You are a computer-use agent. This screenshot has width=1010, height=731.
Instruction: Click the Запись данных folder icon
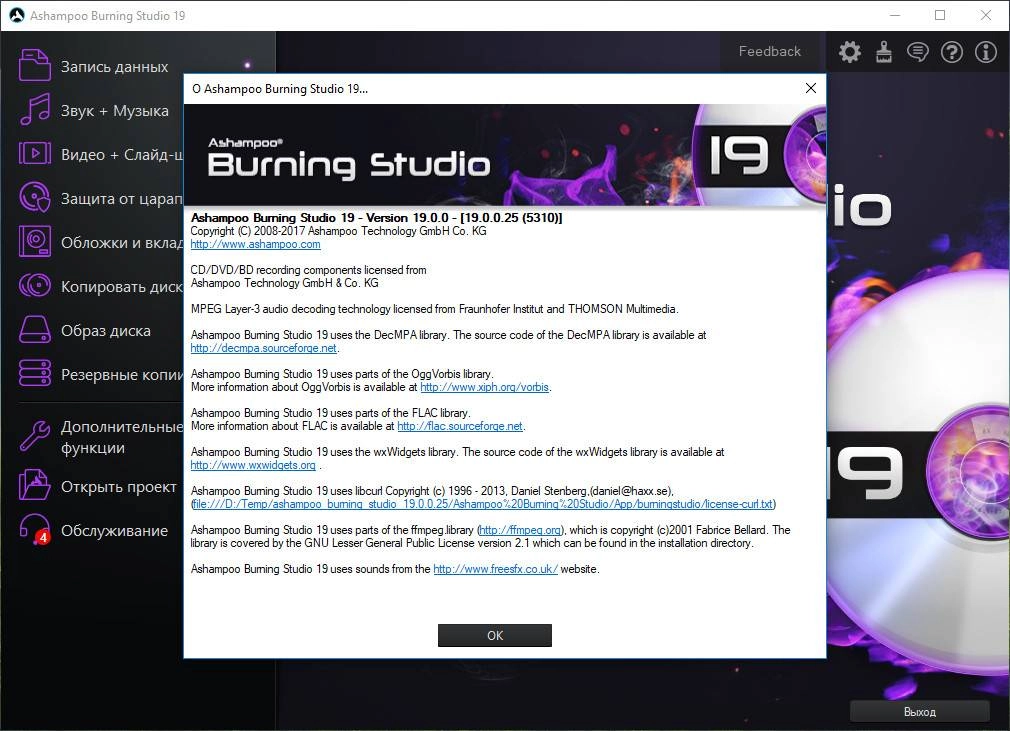[x=34, y=66]
